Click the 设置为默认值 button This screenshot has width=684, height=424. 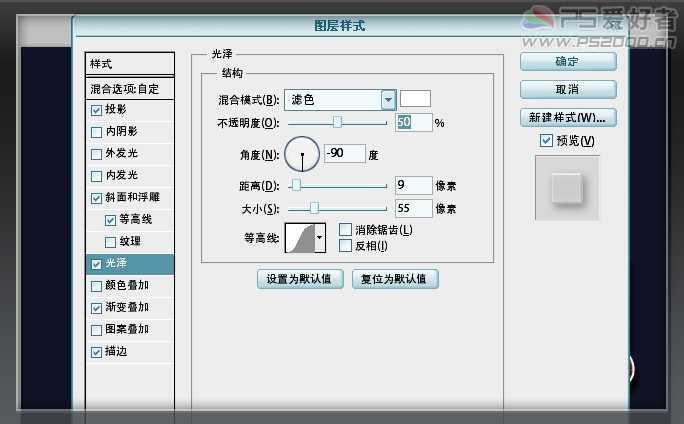pos(300,279)
